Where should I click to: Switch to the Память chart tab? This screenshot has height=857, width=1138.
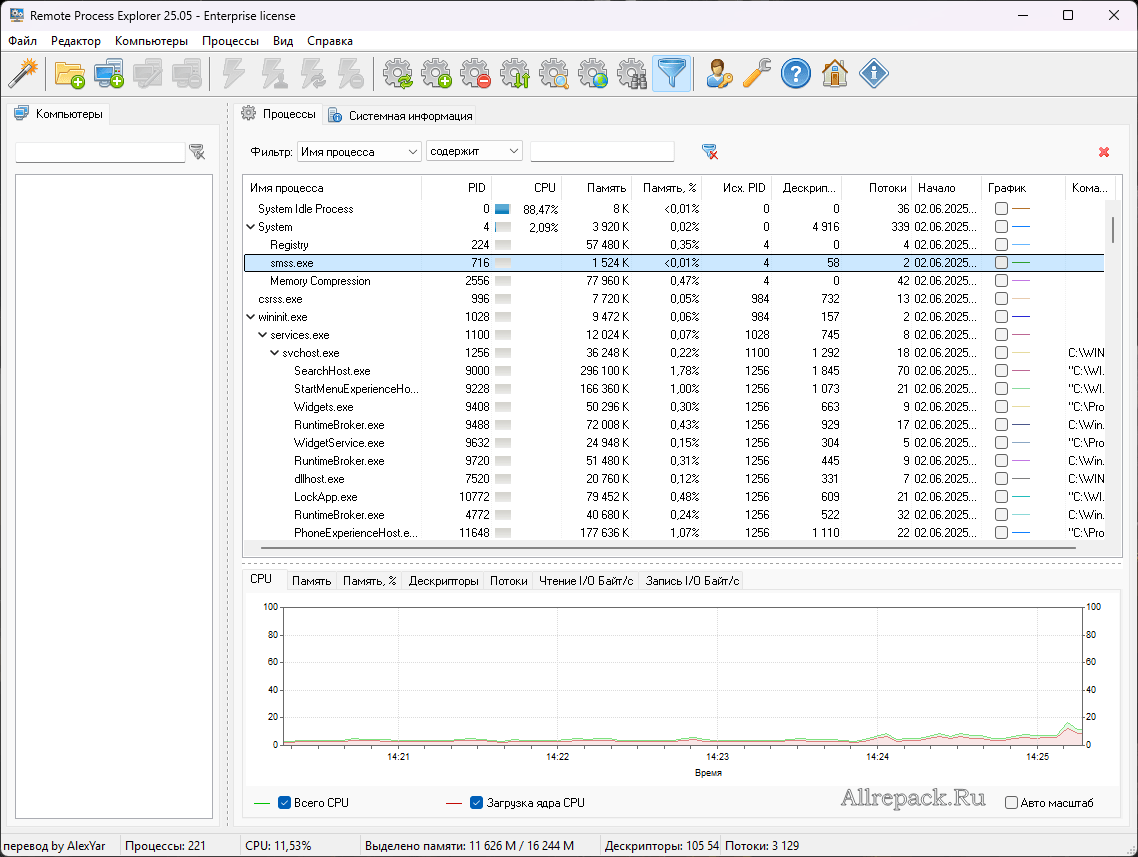[311, 581]
